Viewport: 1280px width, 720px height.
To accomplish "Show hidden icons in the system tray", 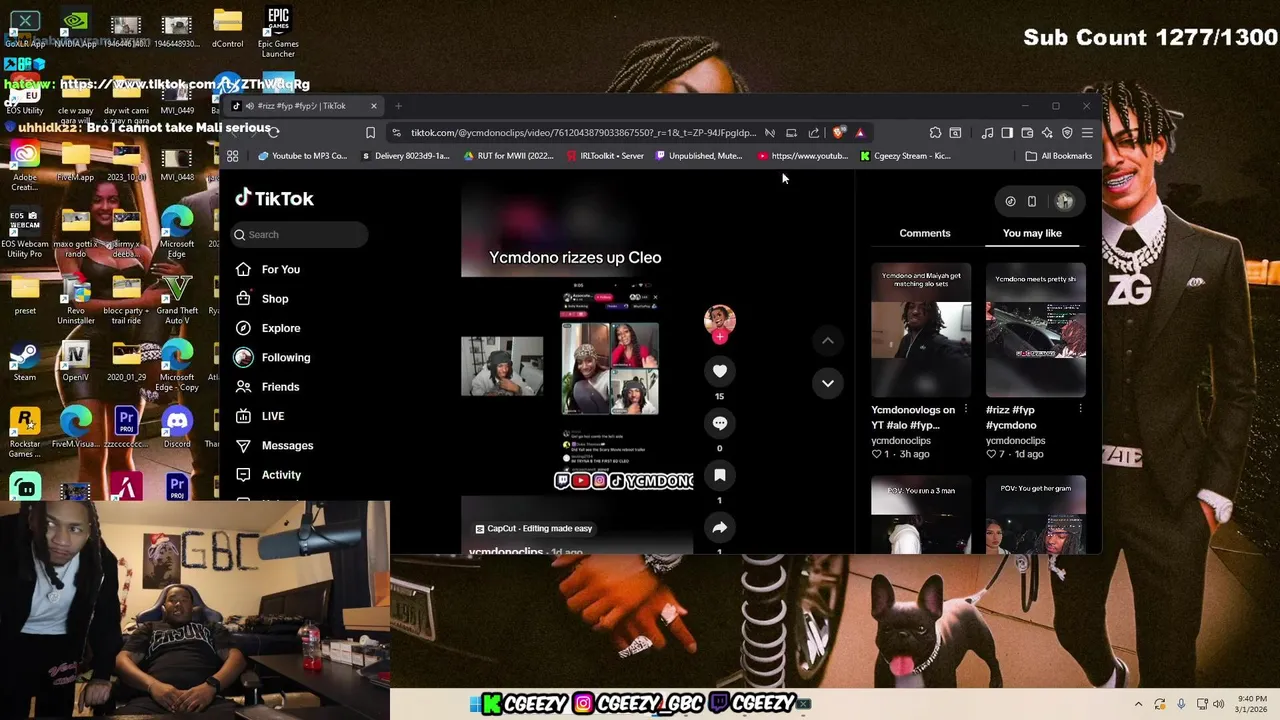I will pos(1138,704).
